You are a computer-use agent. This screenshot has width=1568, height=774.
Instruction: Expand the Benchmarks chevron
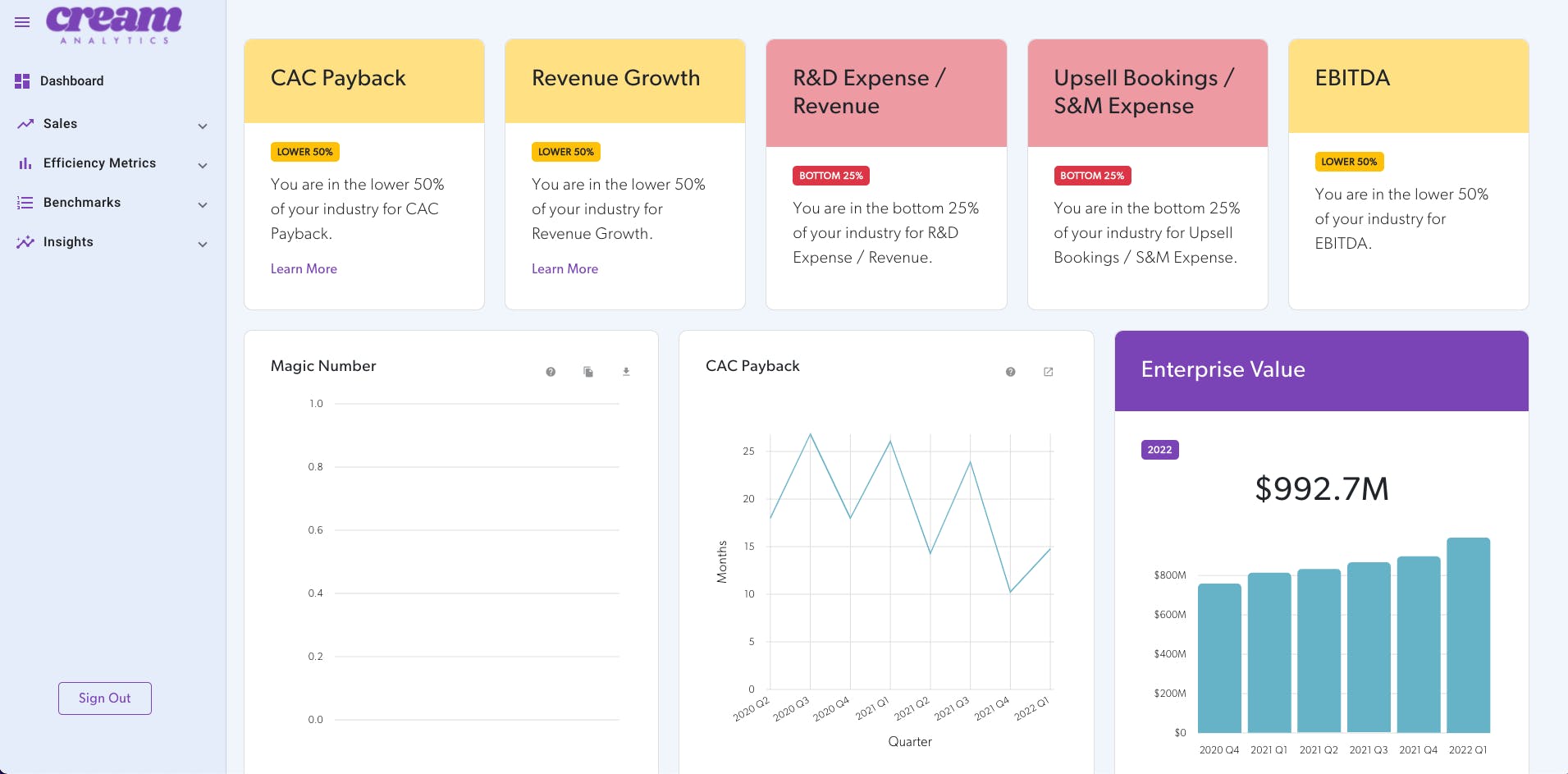pyautogui.click(x=203, y=205)
